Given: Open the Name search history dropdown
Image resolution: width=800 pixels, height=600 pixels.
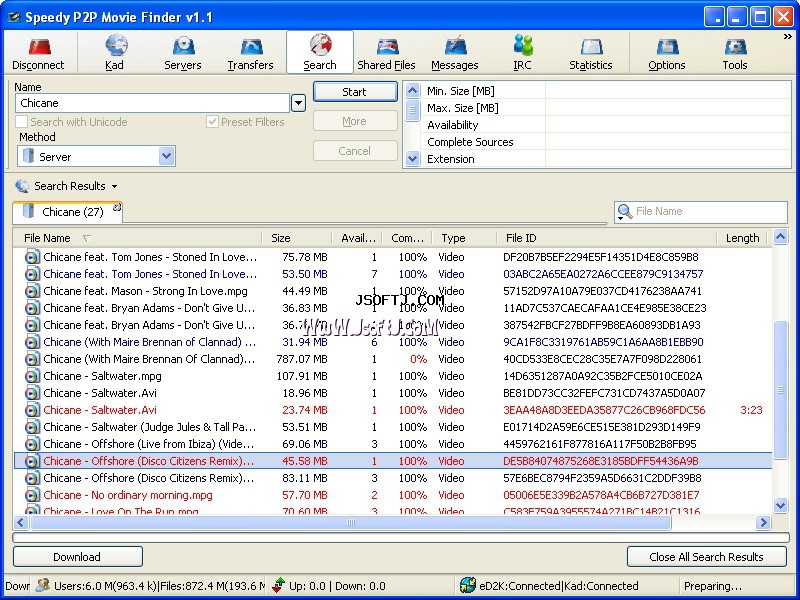Looking at the screenshot, I should [298, 103].
